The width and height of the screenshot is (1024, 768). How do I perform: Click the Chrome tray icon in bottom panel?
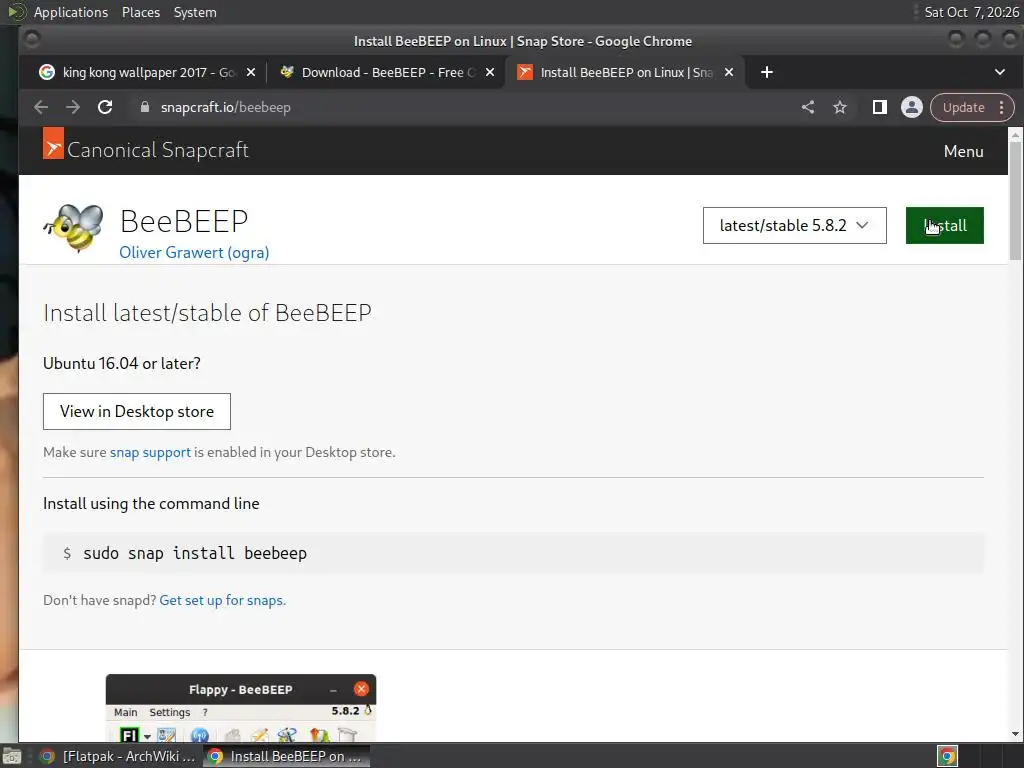click(x=947, y=756)
